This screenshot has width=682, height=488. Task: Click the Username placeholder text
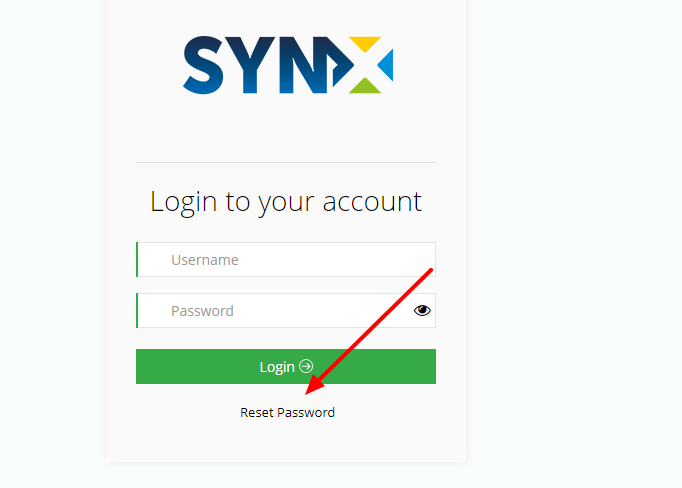pyautogui.click(x=205, y=260)
